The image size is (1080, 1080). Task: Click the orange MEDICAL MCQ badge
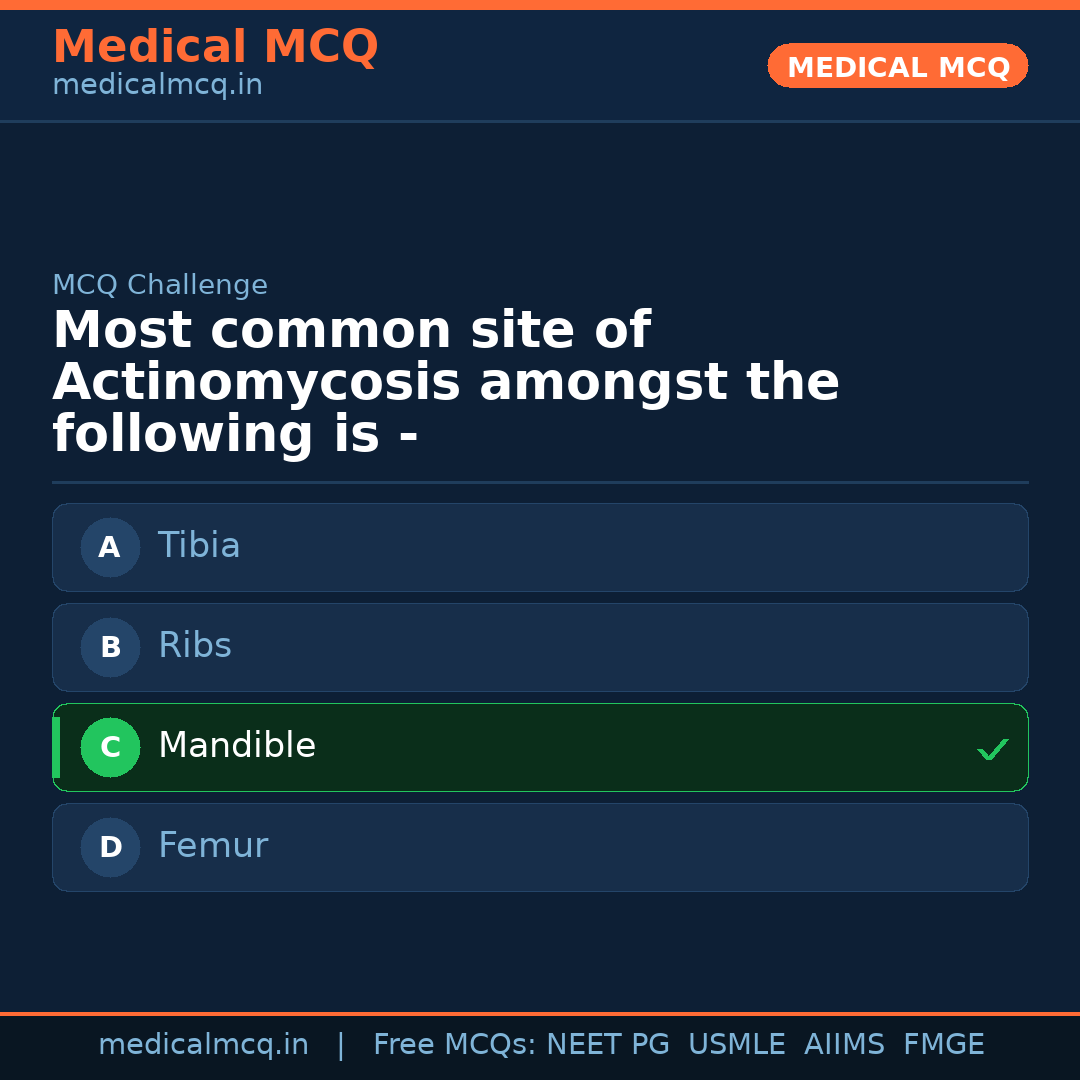click(897, 66)
